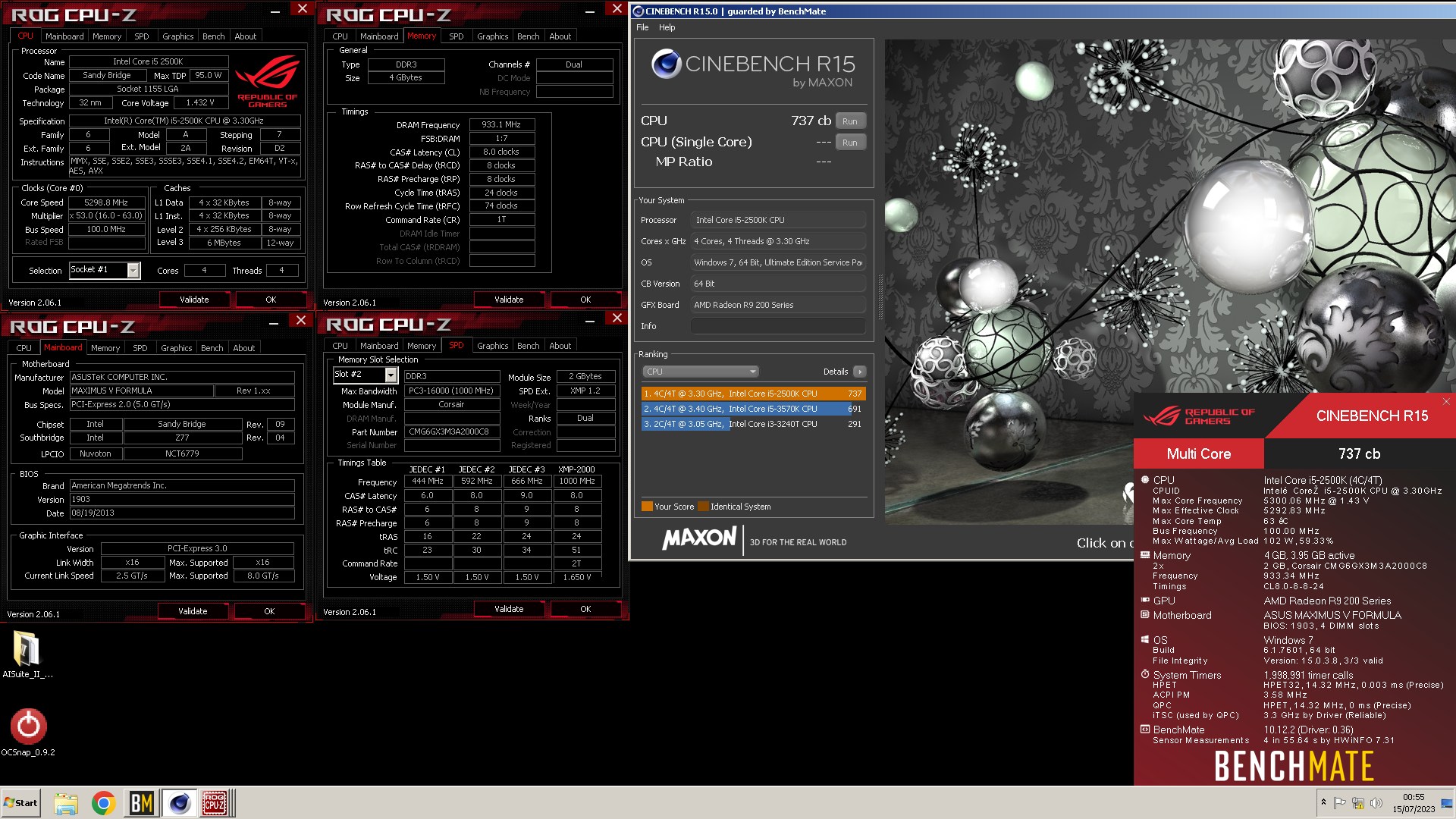Open the Socket #1 selection dropdown
Screen dimensions: 1456x819
click(133, 270)
